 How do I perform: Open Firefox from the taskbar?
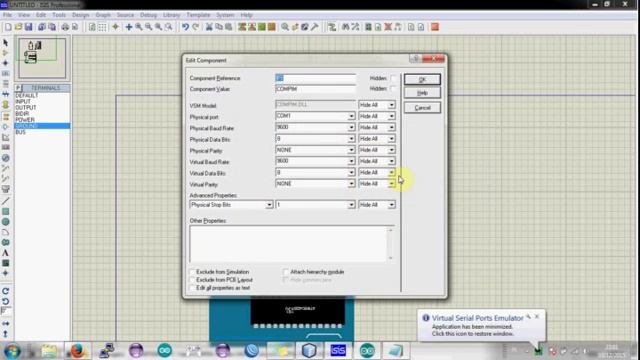pyautogui.click(x=77, y=350)
